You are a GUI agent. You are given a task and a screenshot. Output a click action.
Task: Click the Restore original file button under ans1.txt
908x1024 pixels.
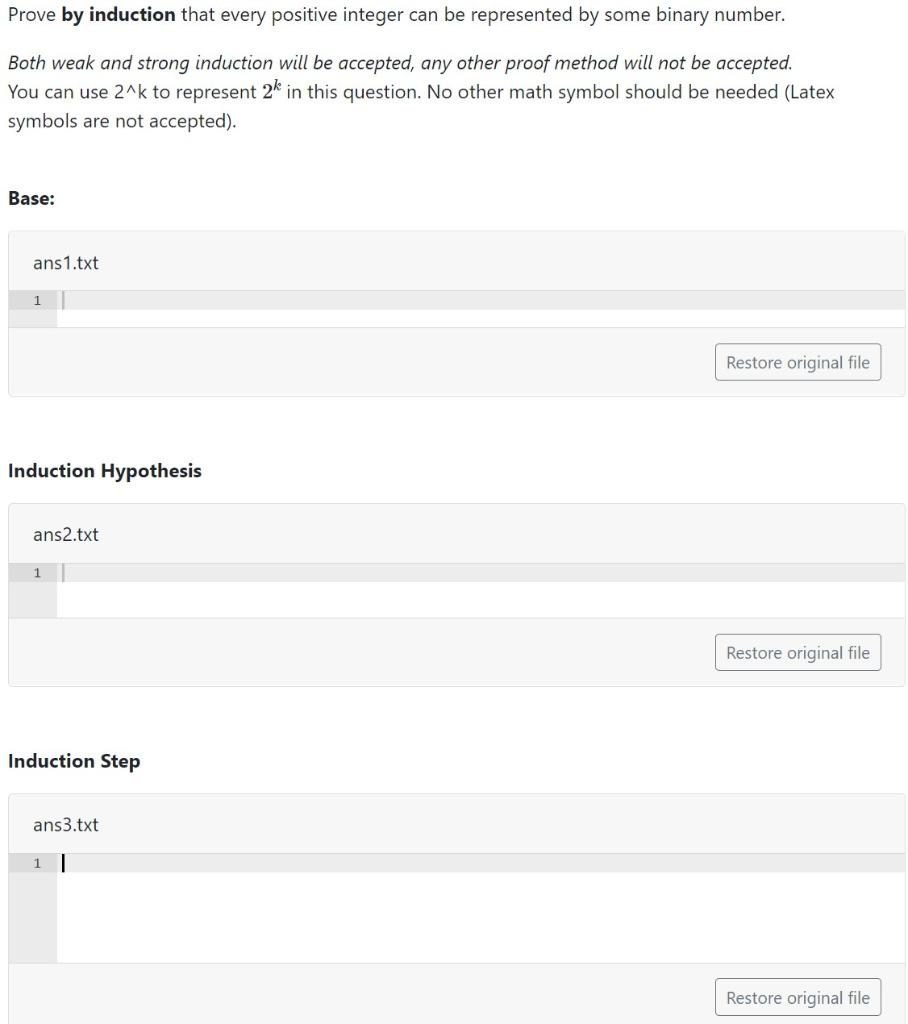[x=797, y=362]
